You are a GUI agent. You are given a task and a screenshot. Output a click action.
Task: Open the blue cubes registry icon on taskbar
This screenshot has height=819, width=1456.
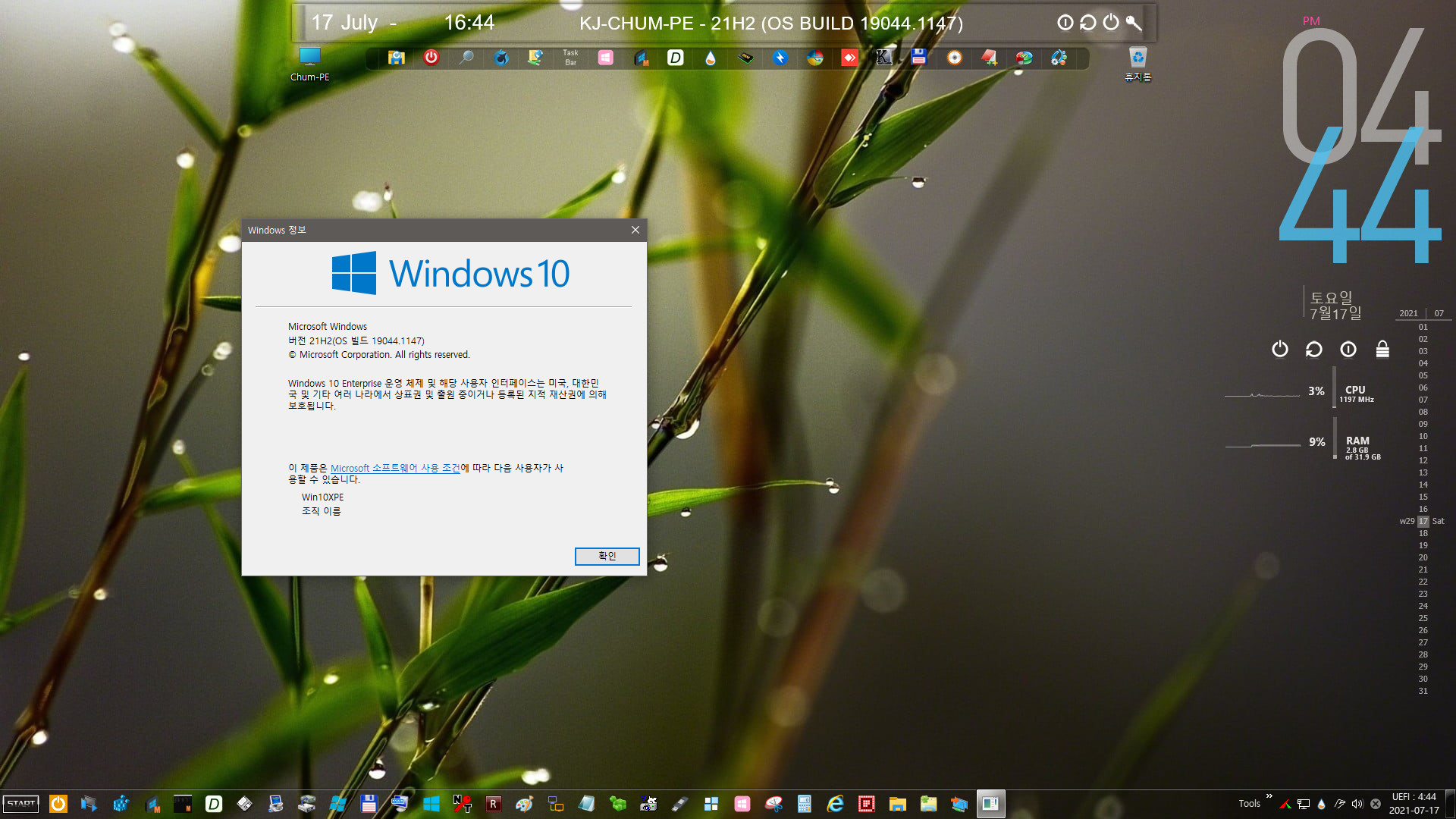coord(121,804)
